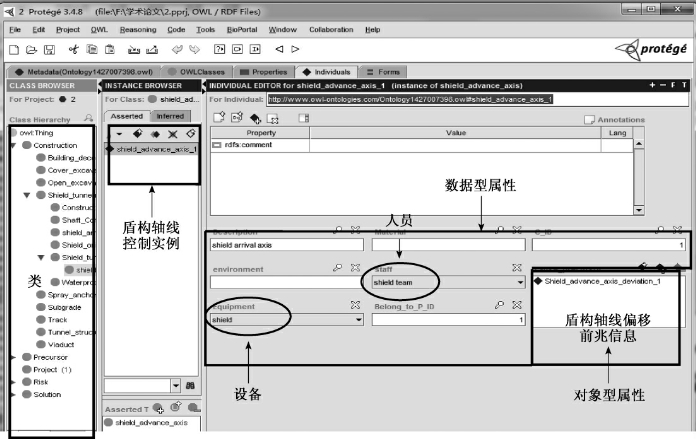Select the Viaduct class
The image size is (696, 439).
point(55,344)
